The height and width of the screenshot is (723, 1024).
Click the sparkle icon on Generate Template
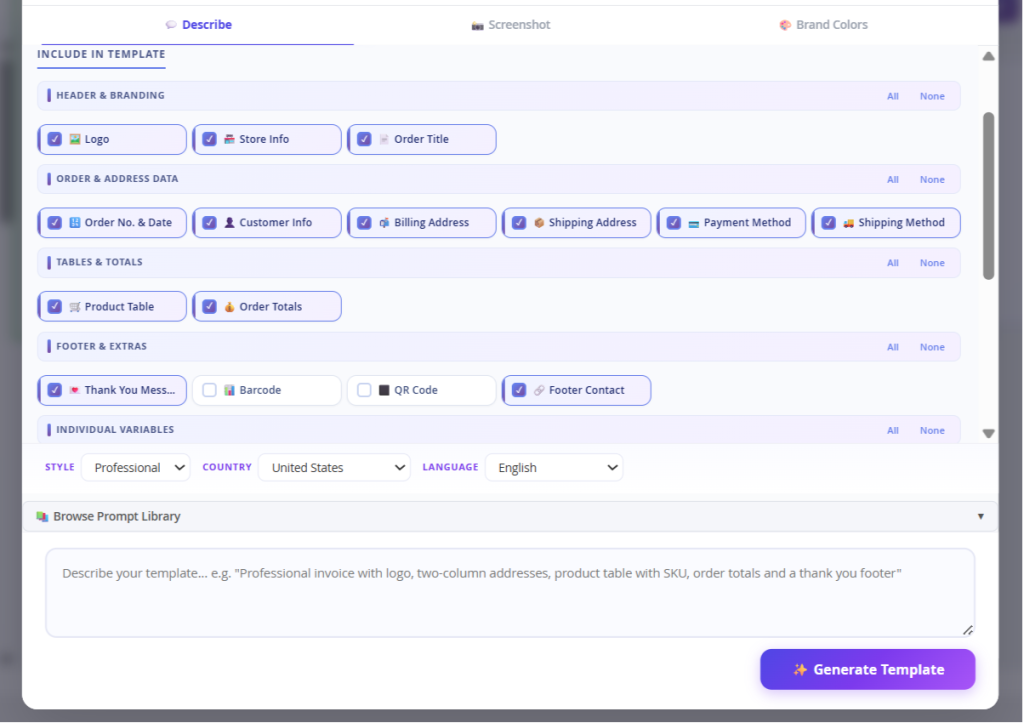tap(800, 670)
